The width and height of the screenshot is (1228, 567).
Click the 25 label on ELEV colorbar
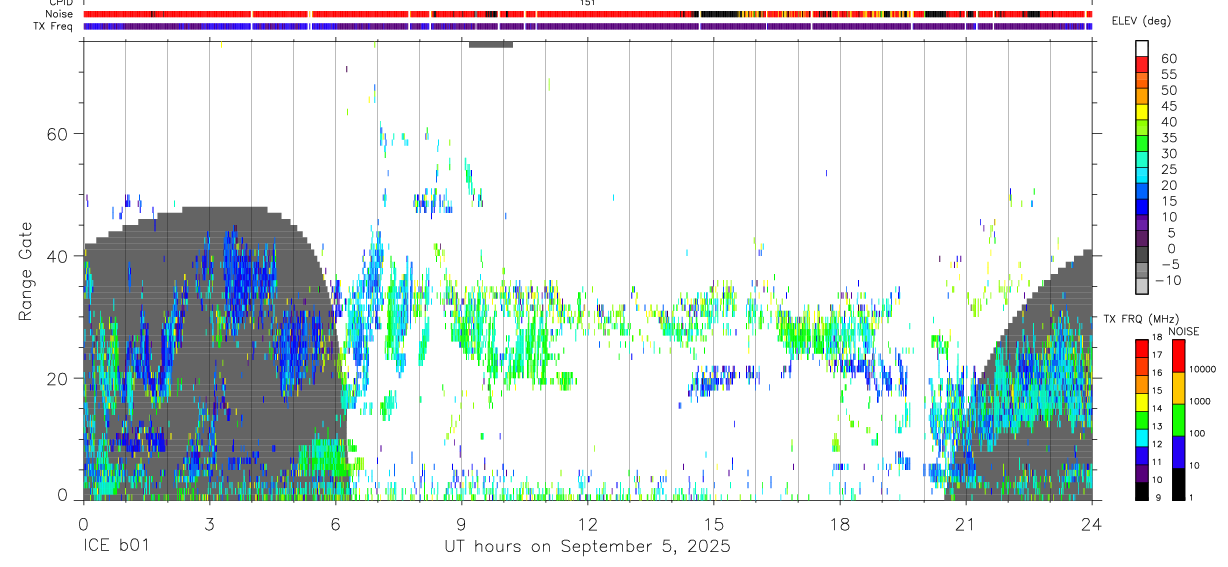click(x=1167, y=170)
